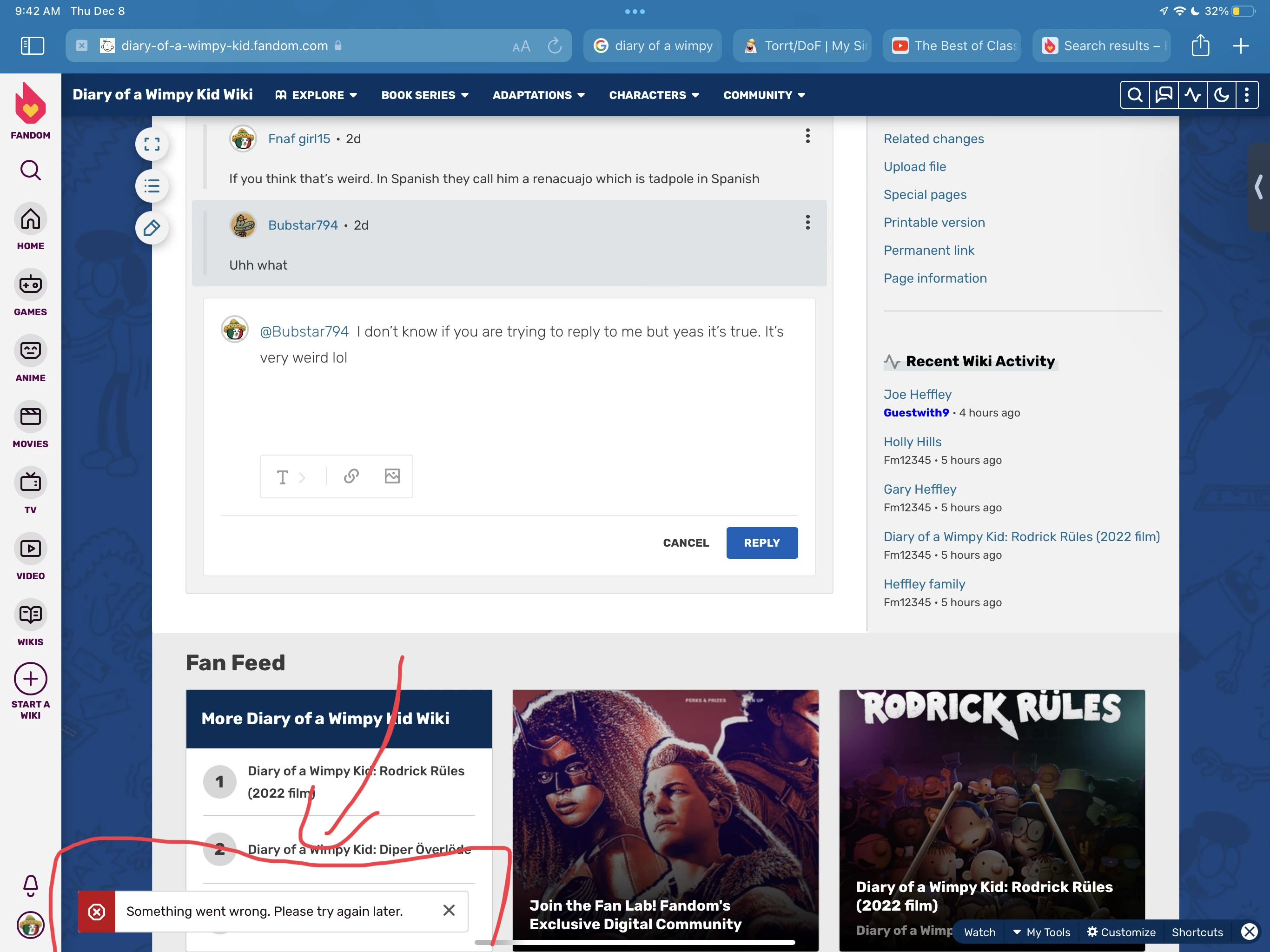Open the Recent Activity pulse icon
Viewport: 1270px width, 952px height.
click(x=1193, y=95)
